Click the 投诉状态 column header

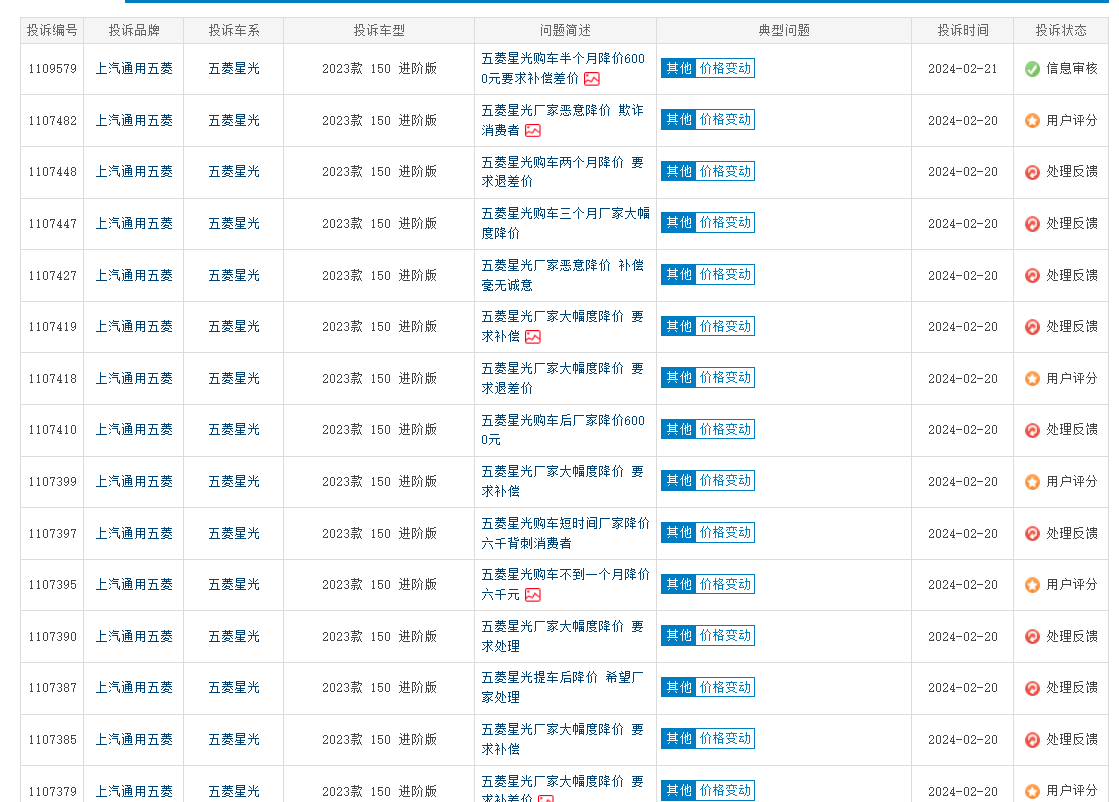point(1061,31)
